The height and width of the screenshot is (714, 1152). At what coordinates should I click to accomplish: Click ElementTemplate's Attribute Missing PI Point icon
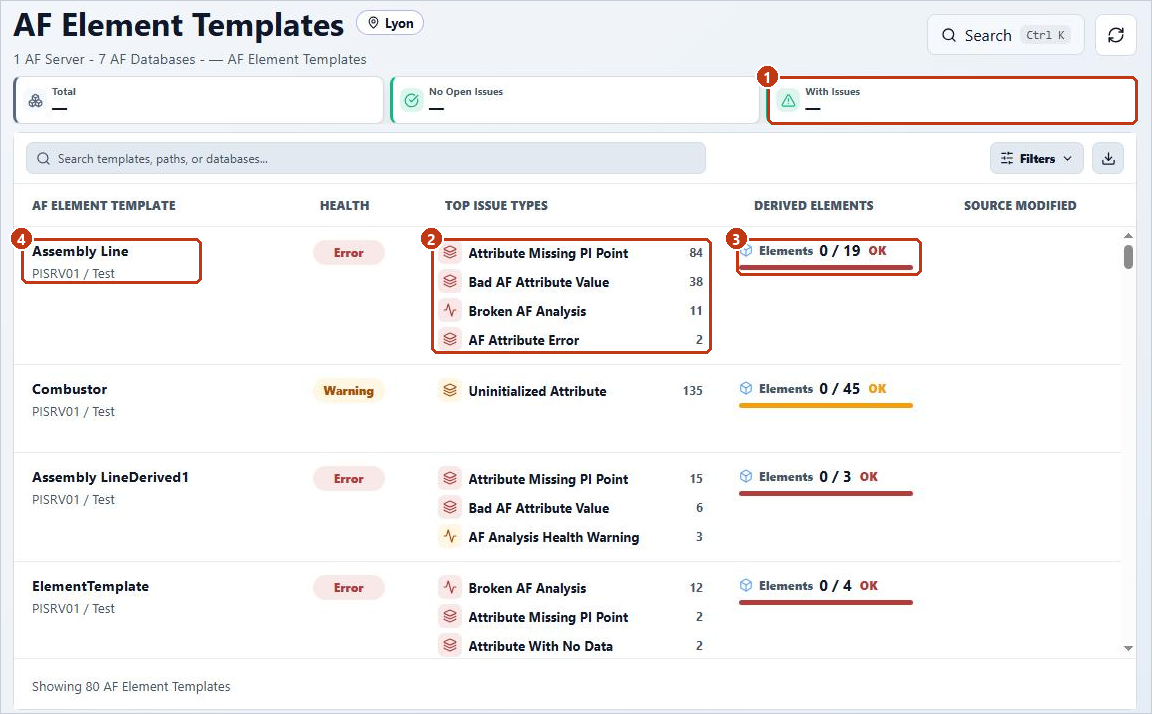(x=450, y=616)
